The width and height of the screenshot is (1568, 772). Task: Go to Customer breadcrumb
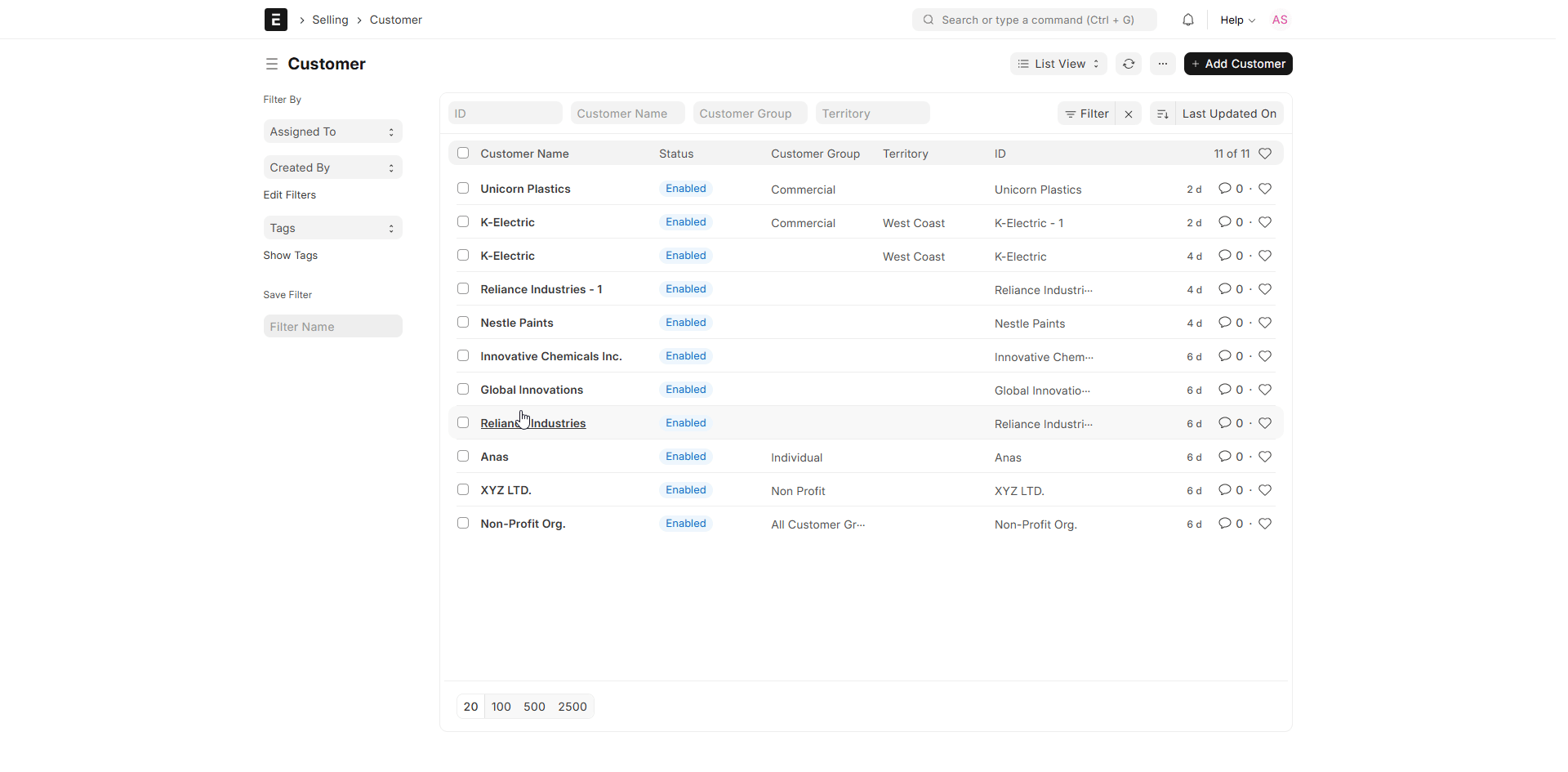pyautogui.click(x=396, y=20)
